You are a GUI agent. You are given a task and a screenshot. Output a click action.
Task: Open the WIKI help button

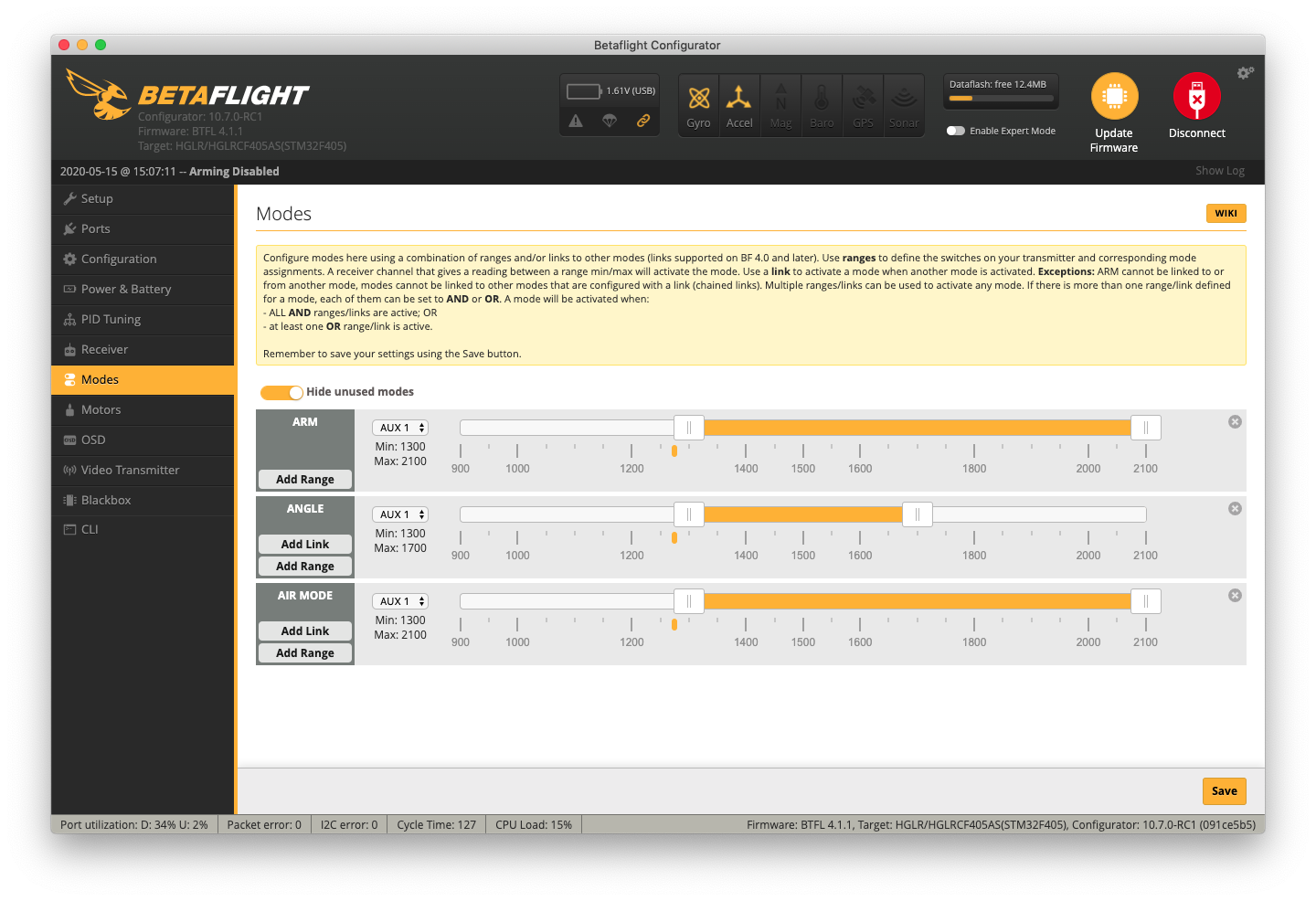[1226, 213]
